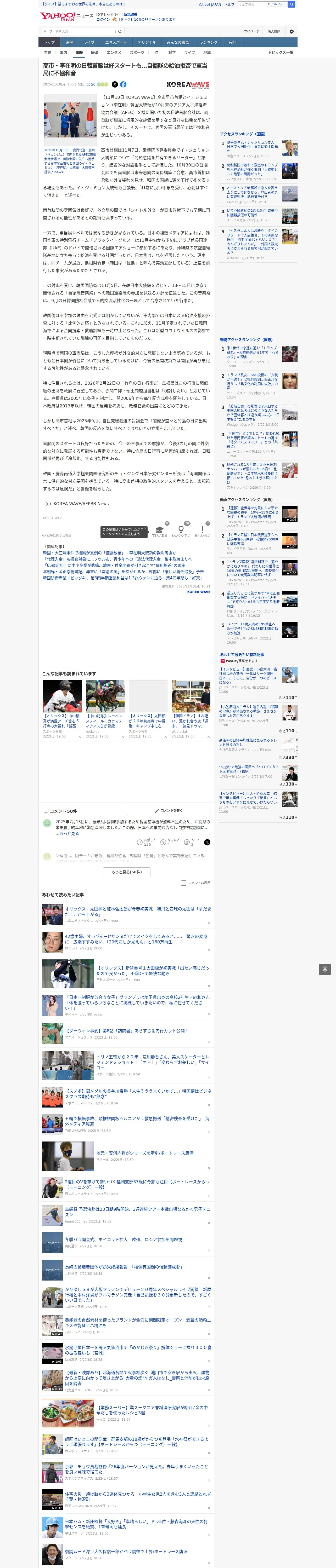Image resolution: width=336 pixels, height=1568 pixels.
Task: Open the comment count bubble showing 50
Action: (x=91, y=85)
